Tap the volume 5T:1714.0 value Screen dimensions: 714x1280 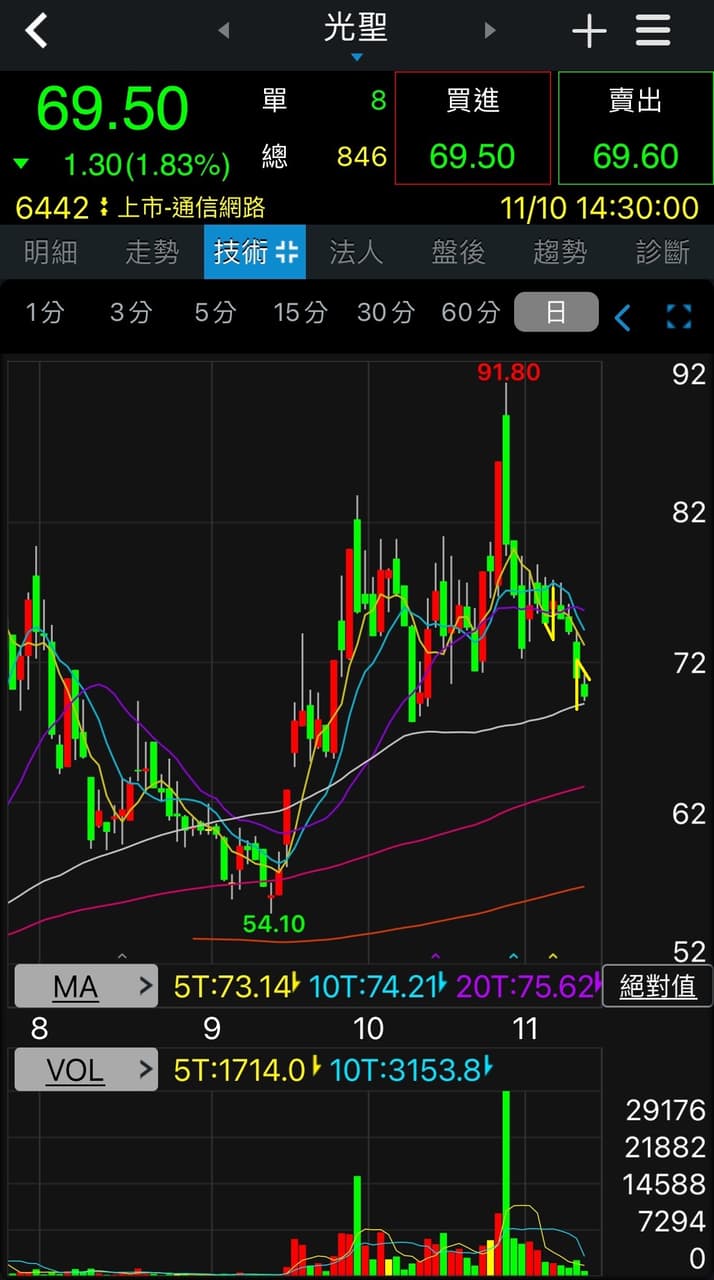[x=239, y=1070]
